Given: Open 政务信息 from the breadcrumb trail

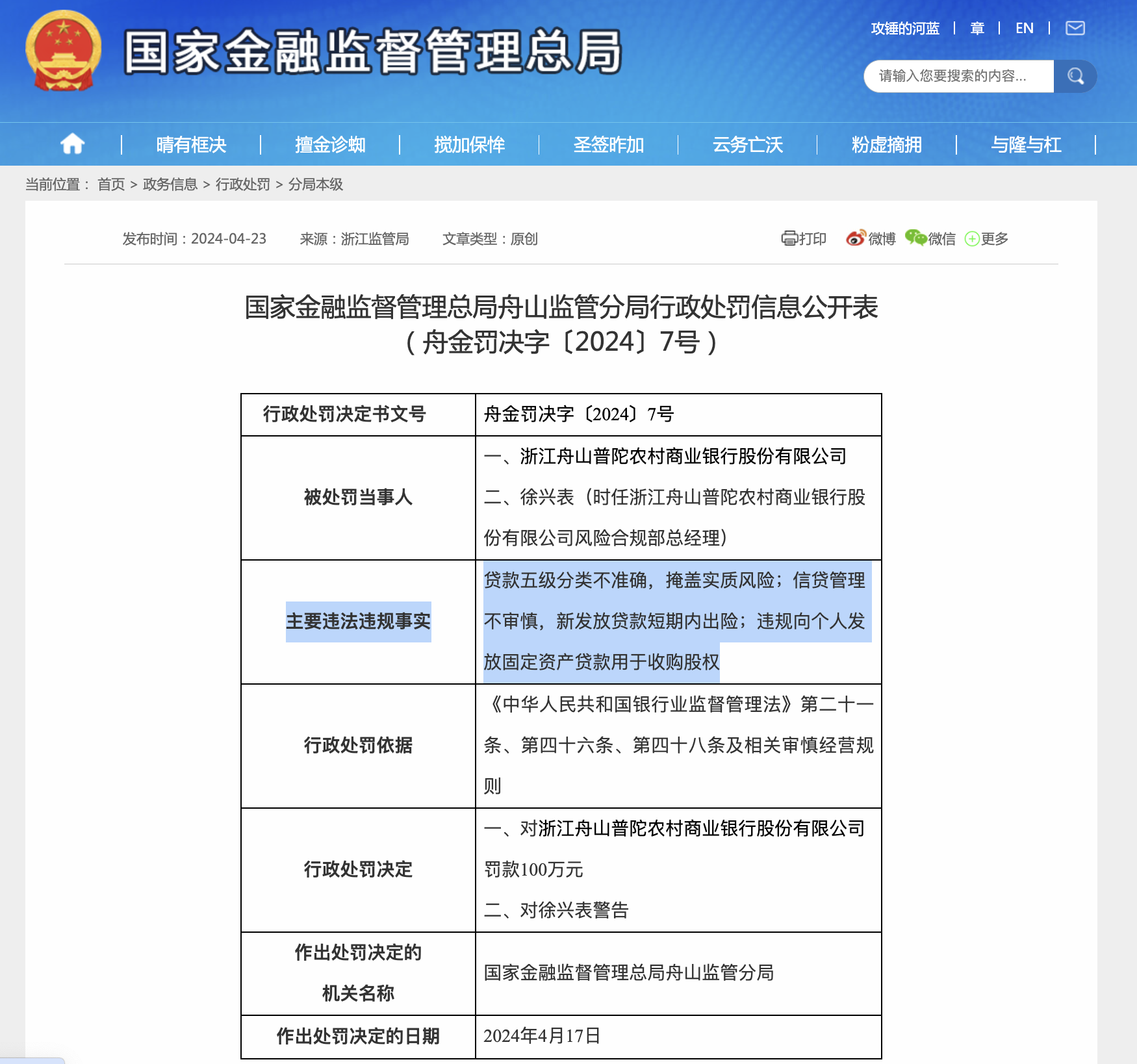Looking at the screenshot, I should click(170, 185).
